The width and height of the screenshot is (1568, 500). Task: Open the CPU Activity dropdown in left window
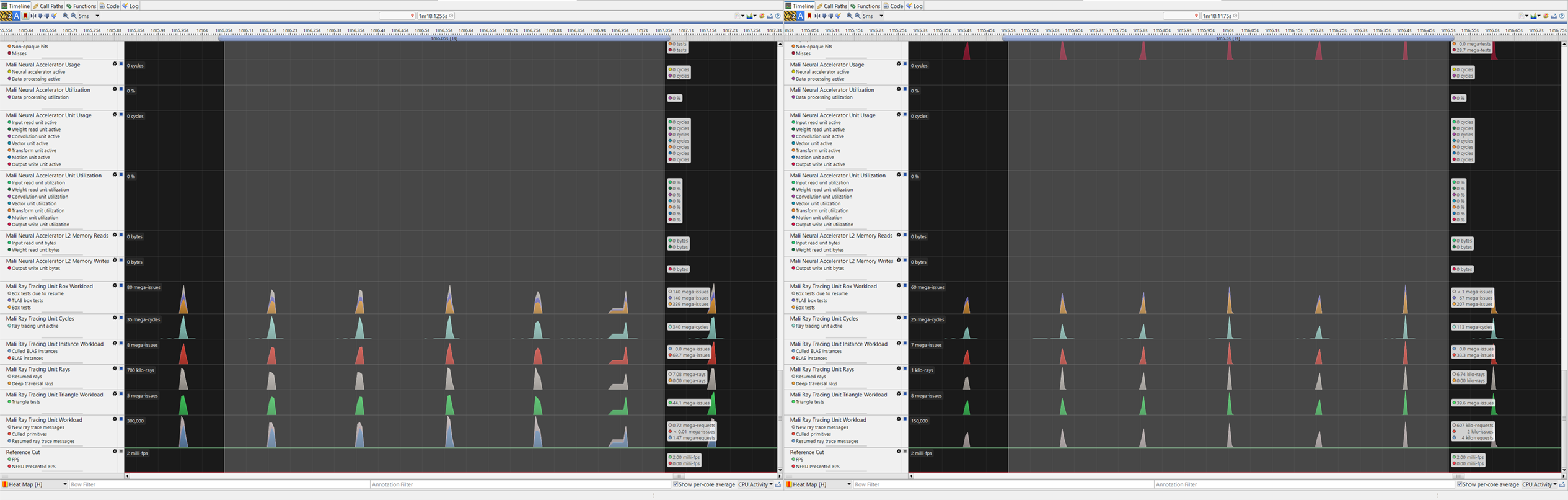[x=755, y=484]
